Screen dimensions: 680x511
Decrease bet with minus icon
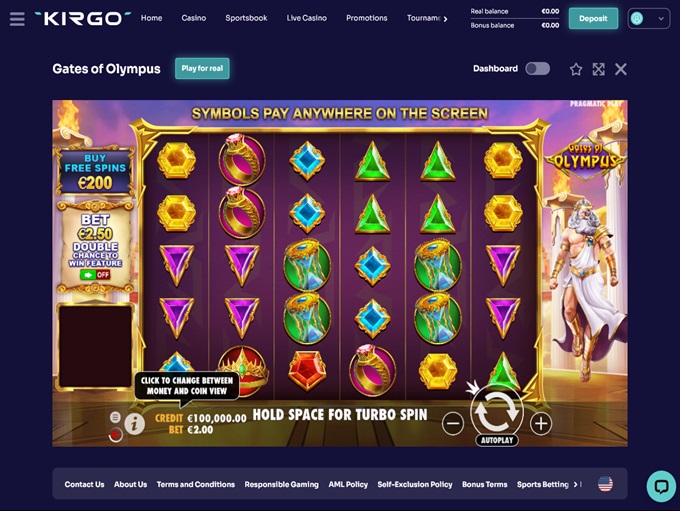click(453, 423)
